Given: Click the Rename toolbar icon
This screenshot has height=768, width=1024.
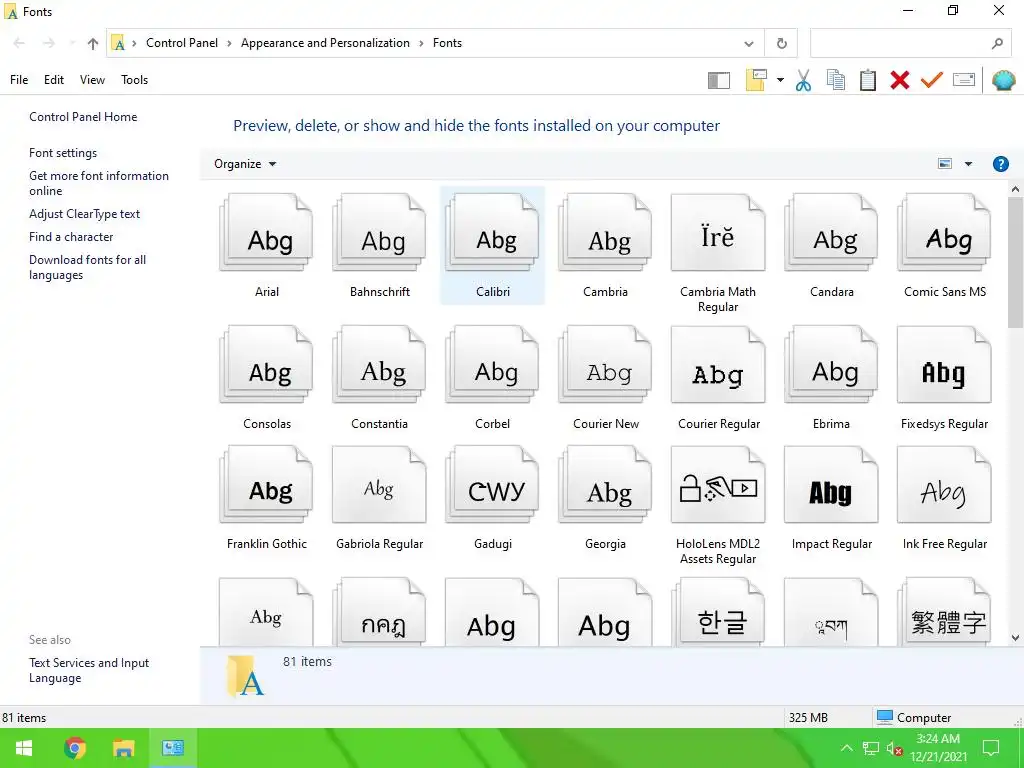Looking at the screenshot, I should tap(964, 80).
